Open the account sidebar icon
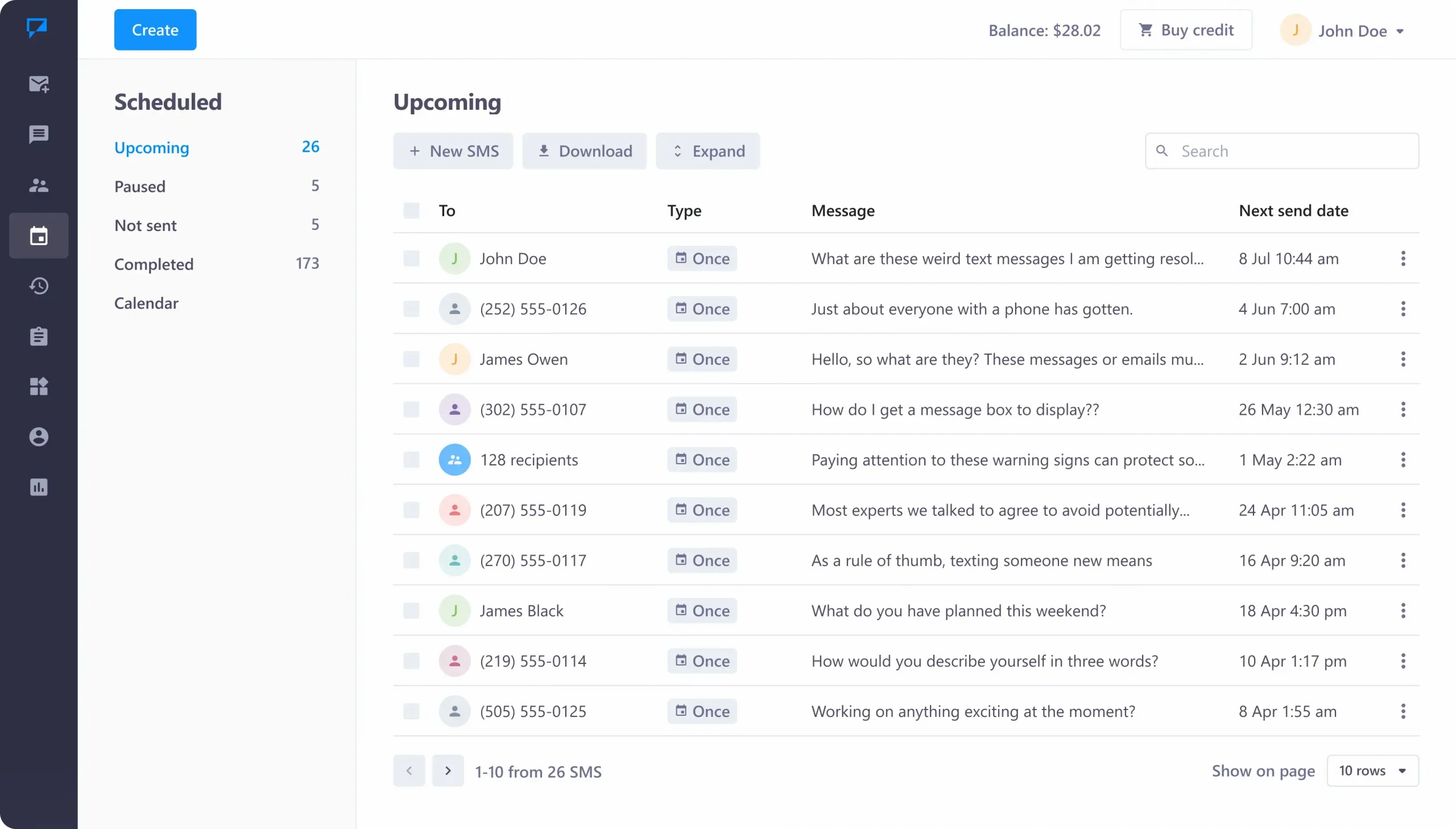The image size is (1456, 829). point(39,437)
